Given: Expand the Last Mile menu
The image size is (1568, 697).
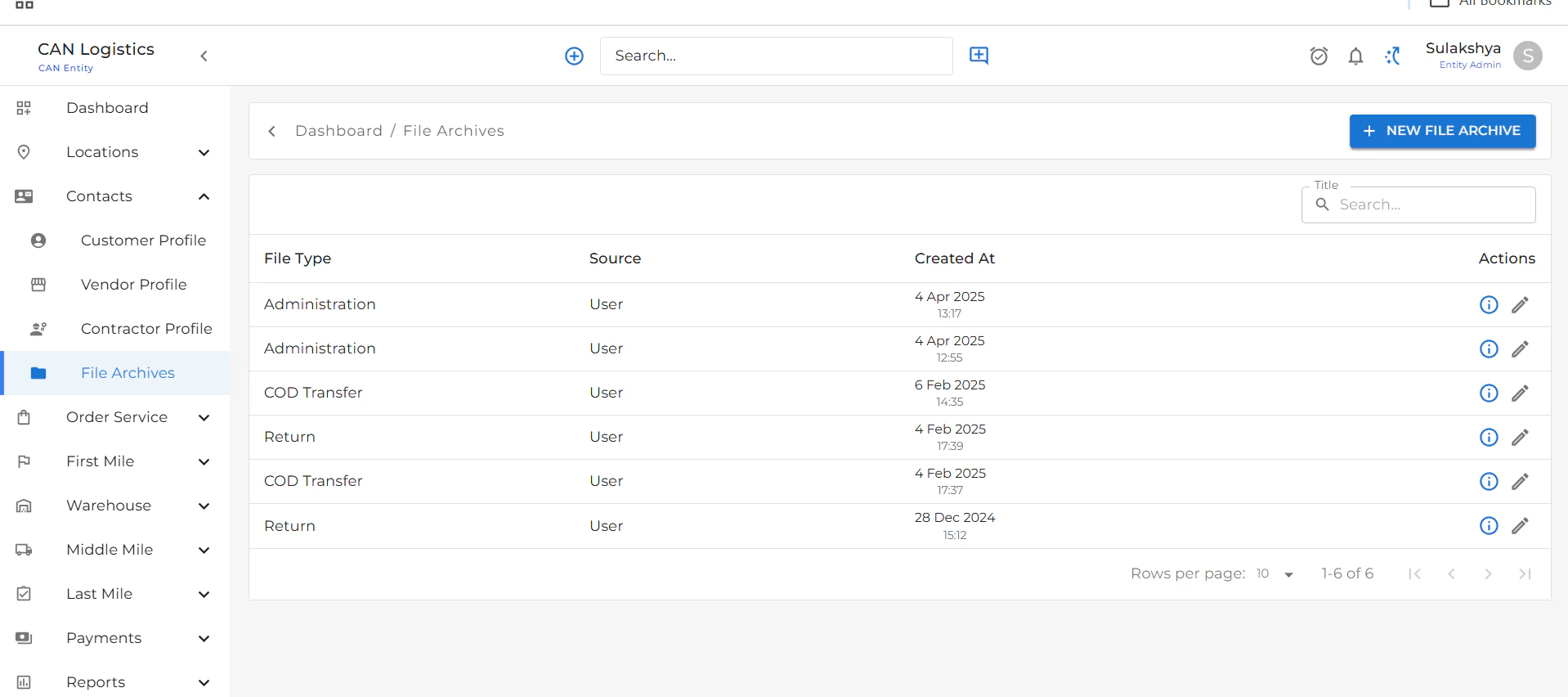Looking at the screenshot, I should click(x=204, y=594).
